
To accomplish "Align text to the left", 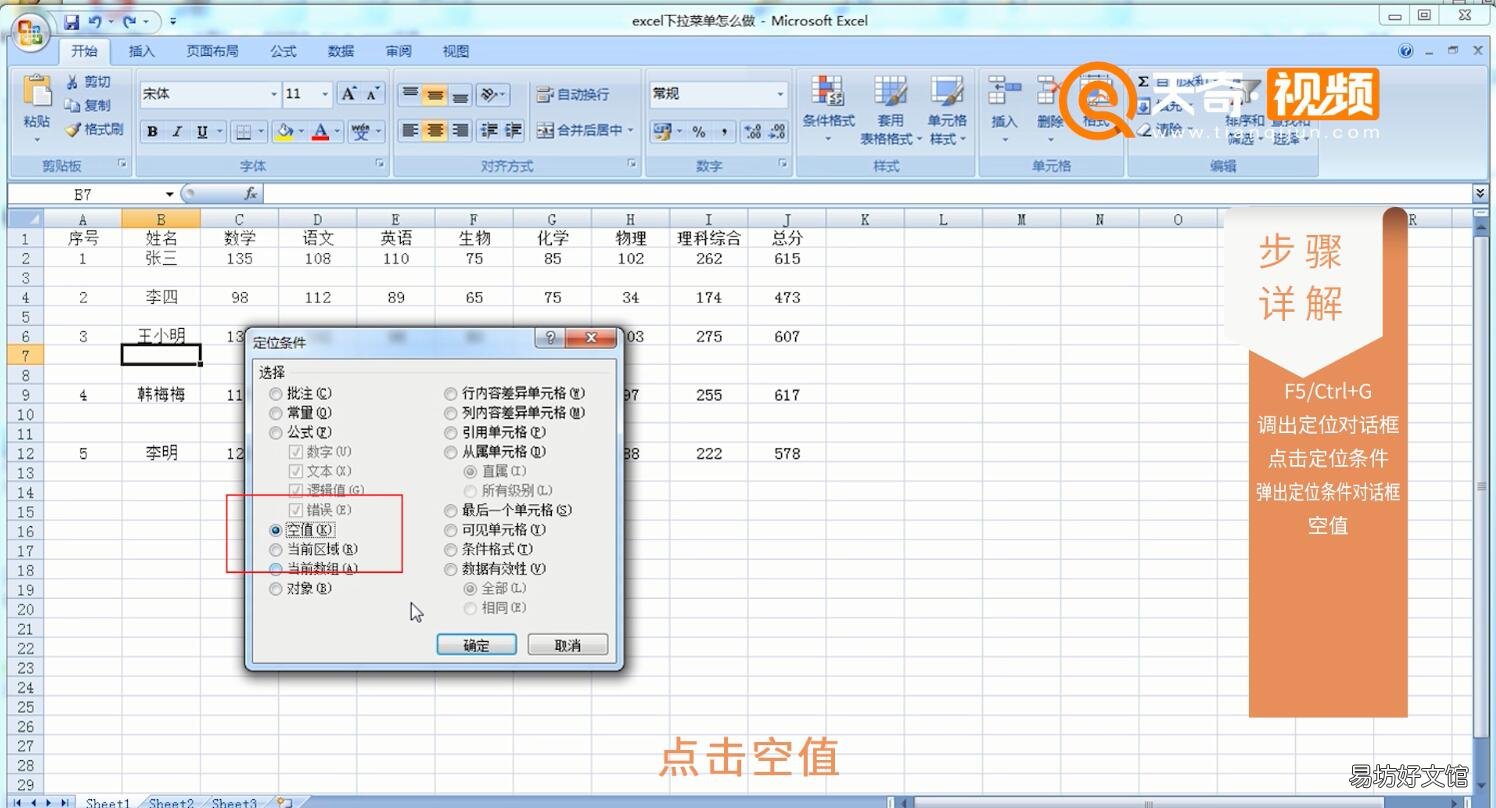I will click(x=410, y=130).
